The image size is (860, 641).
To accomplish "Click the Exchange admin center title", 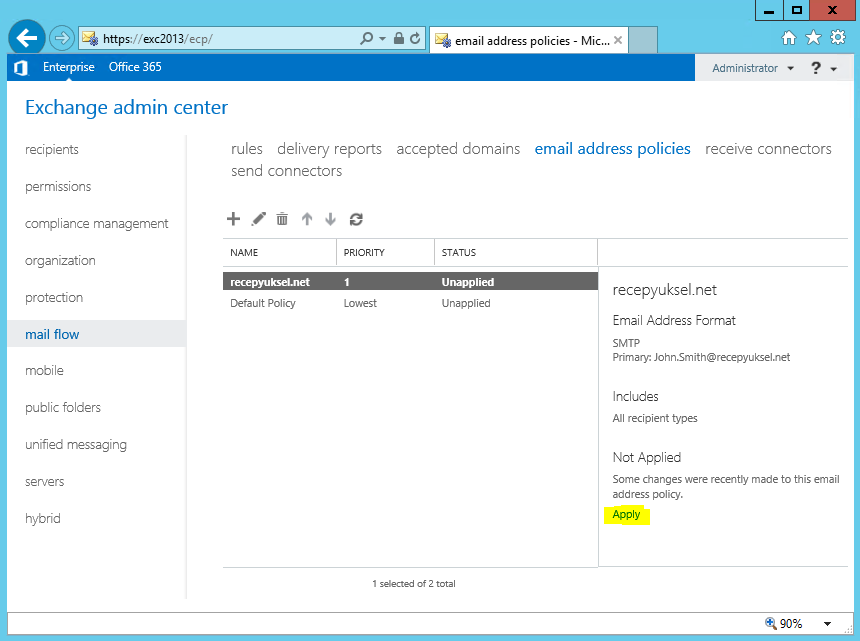I will 126,107.
